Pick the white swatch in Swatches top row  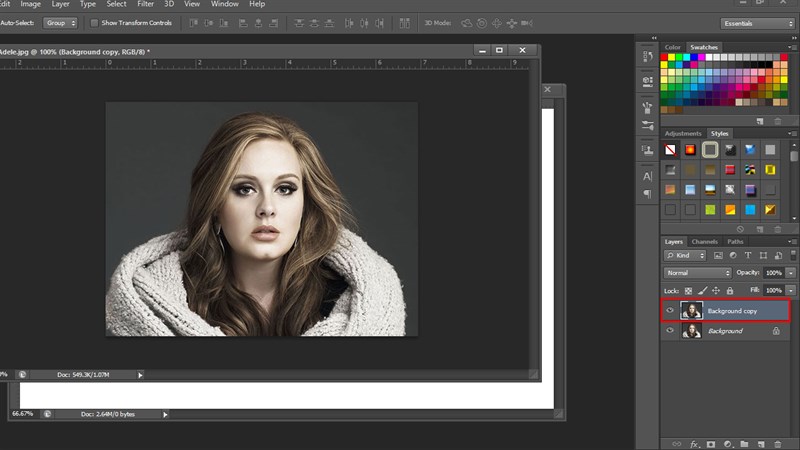click(709, 57)
